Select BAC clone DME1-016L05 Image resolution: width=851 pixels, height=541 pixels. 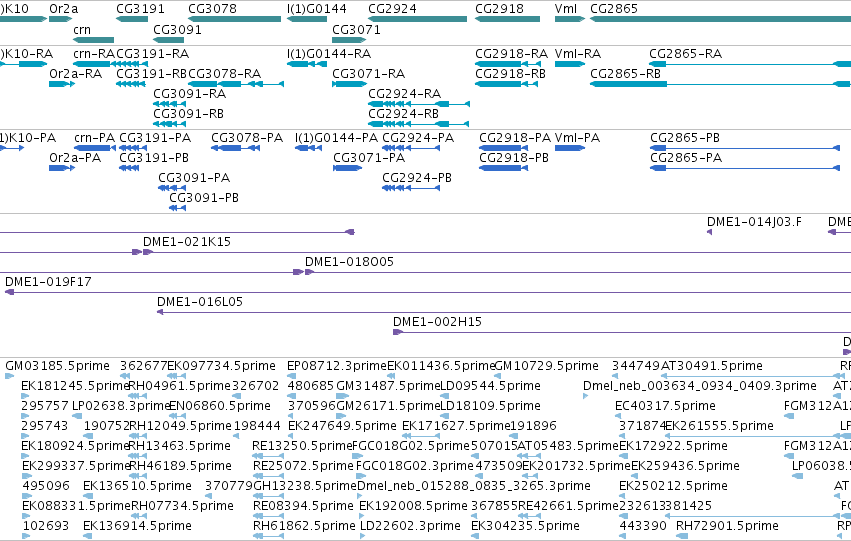pos(200,302)
